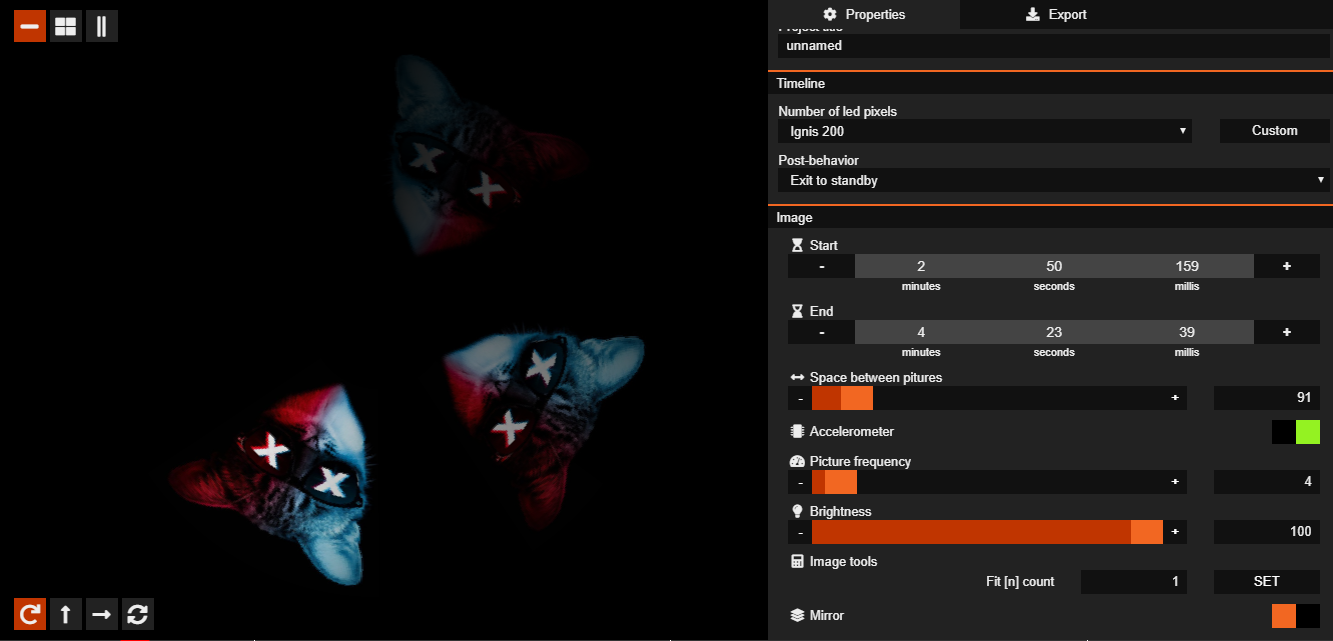Select the Start minutes value 2
Viewport: 1333px width, 641px height.
921,266
